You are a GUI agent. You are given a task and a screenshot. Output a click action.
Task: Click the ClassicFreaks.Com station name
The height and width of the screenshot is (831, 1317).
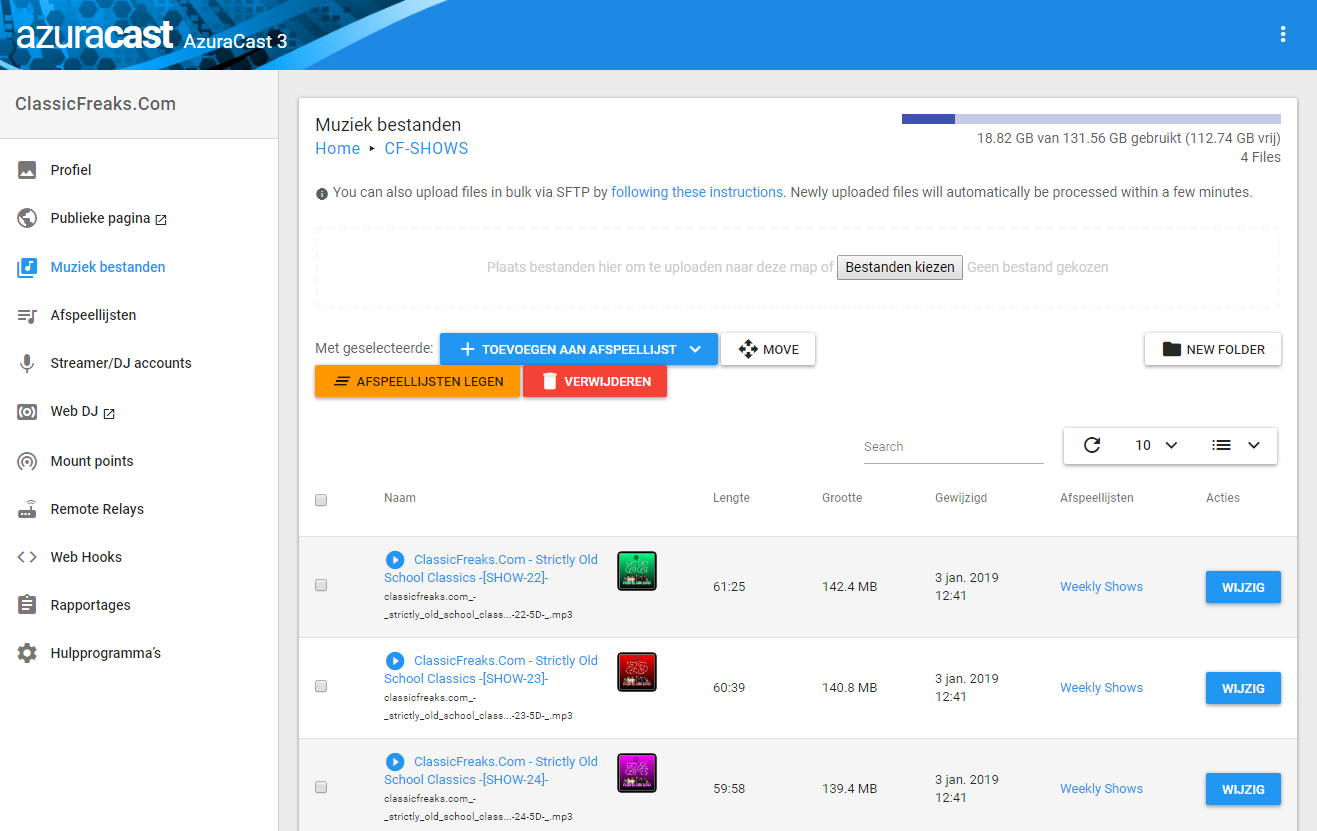(95, 104)
